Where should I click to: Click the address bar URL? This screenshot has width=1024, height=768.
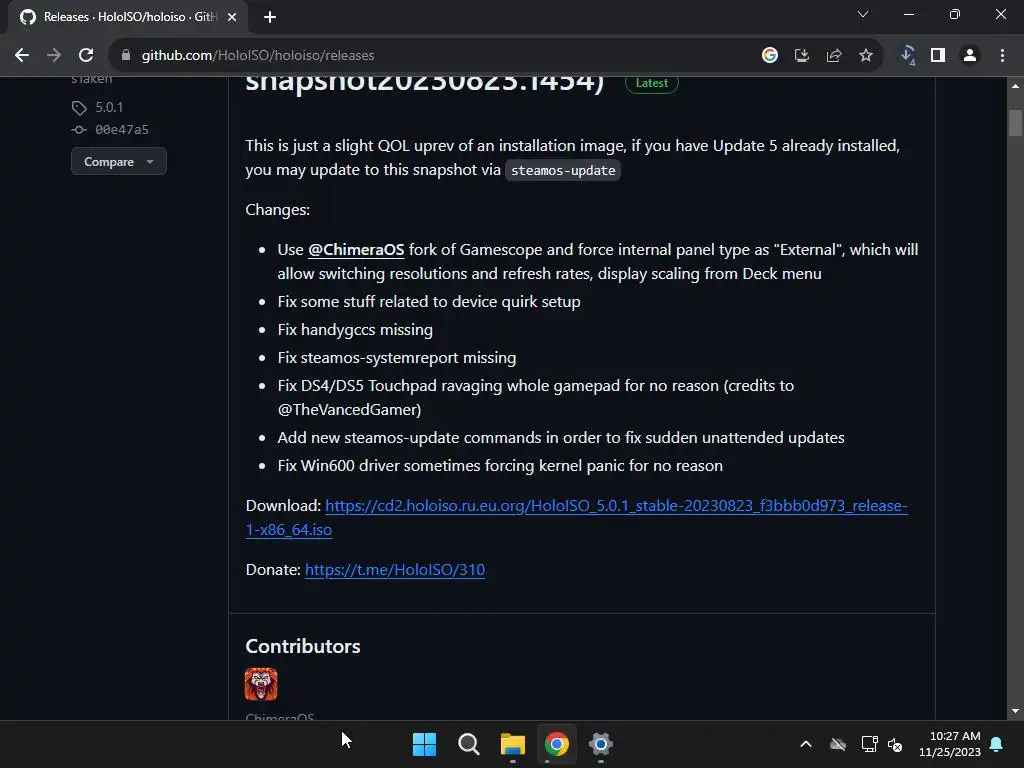point(258,56)
